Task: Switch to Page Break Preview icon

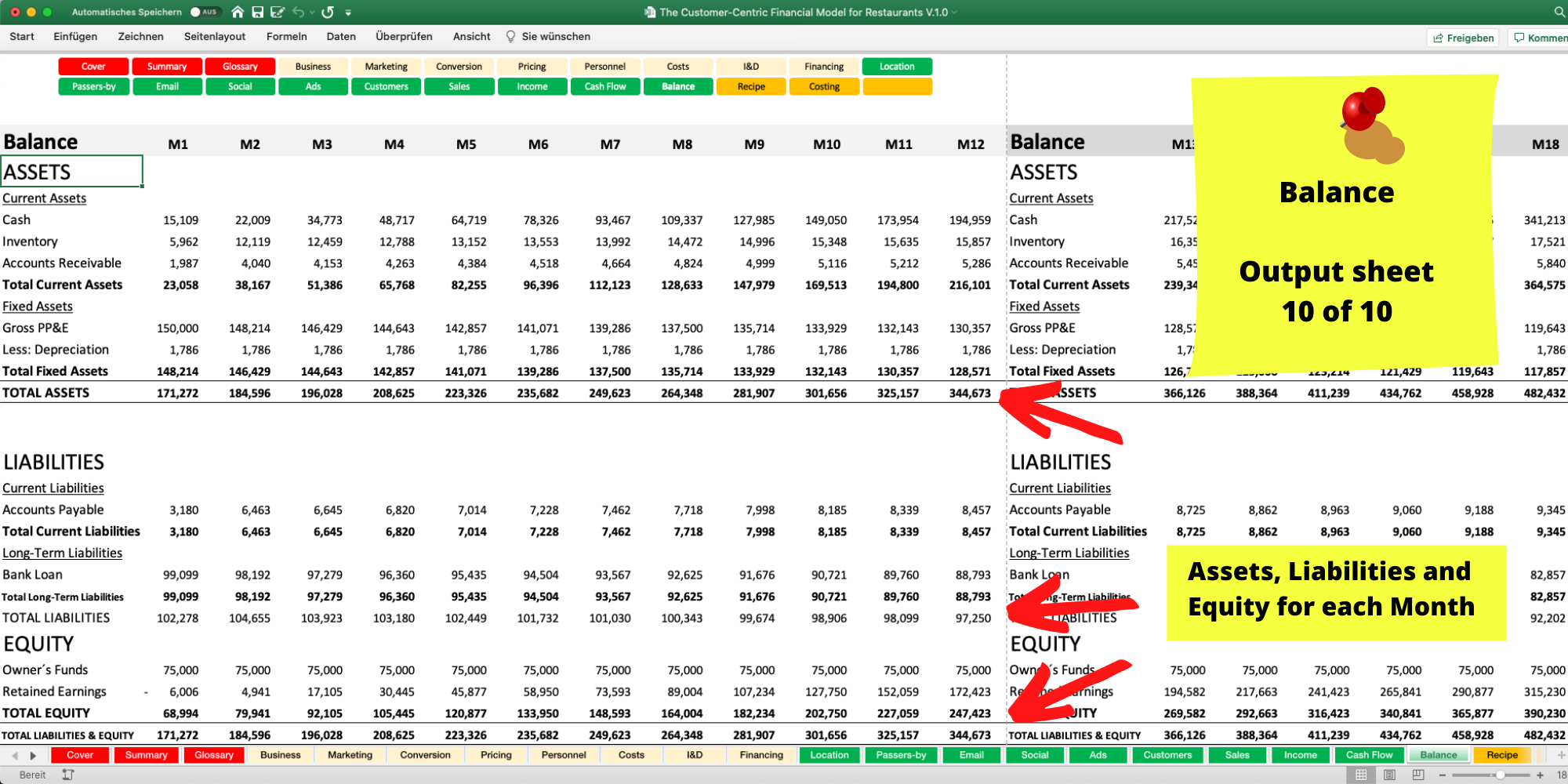Action: pos(1418,775)
